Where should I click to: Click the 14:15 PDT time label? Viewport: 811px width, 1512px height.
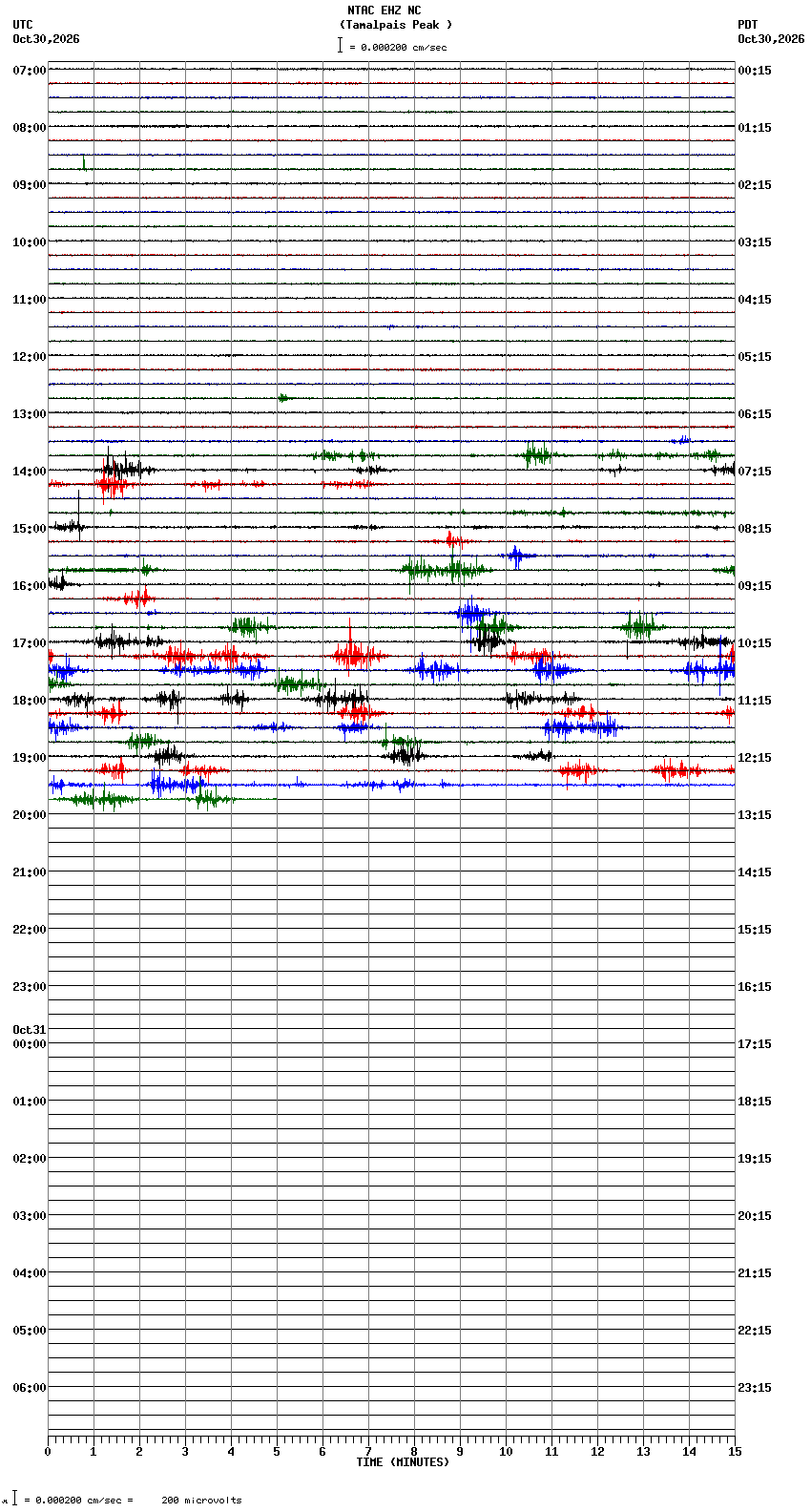[755, 872]
